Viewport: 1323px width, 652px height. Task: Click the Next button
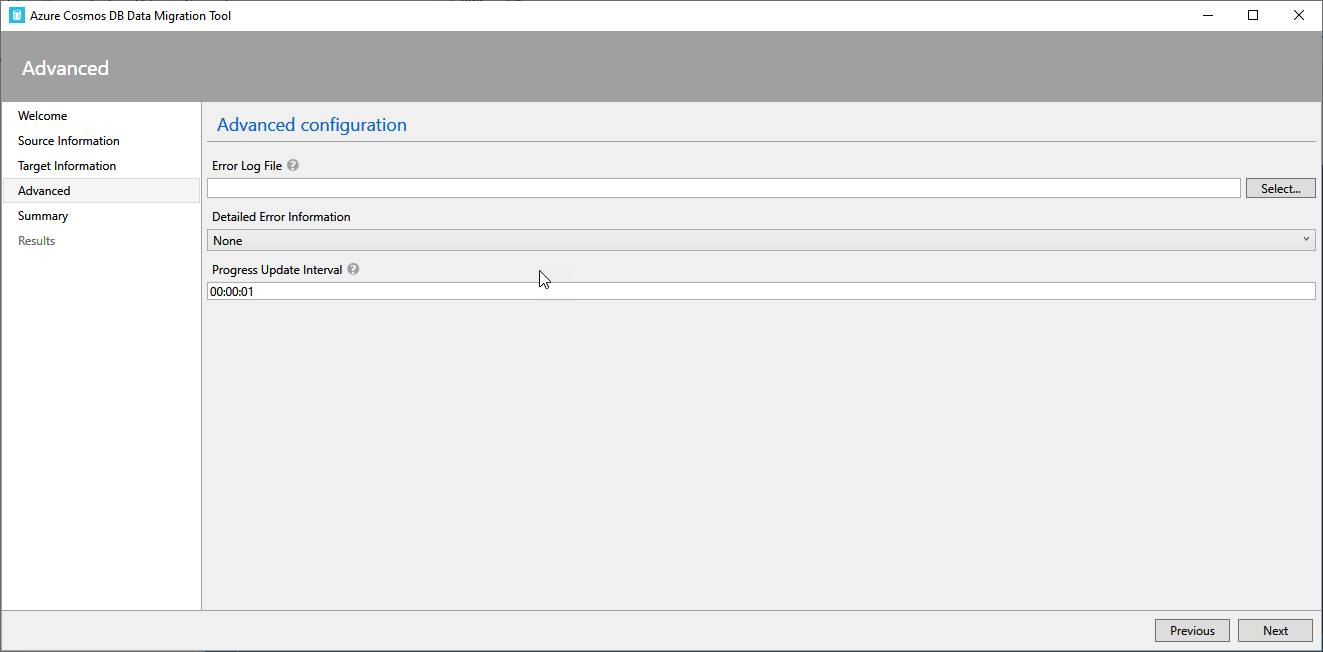point(1275,630)
